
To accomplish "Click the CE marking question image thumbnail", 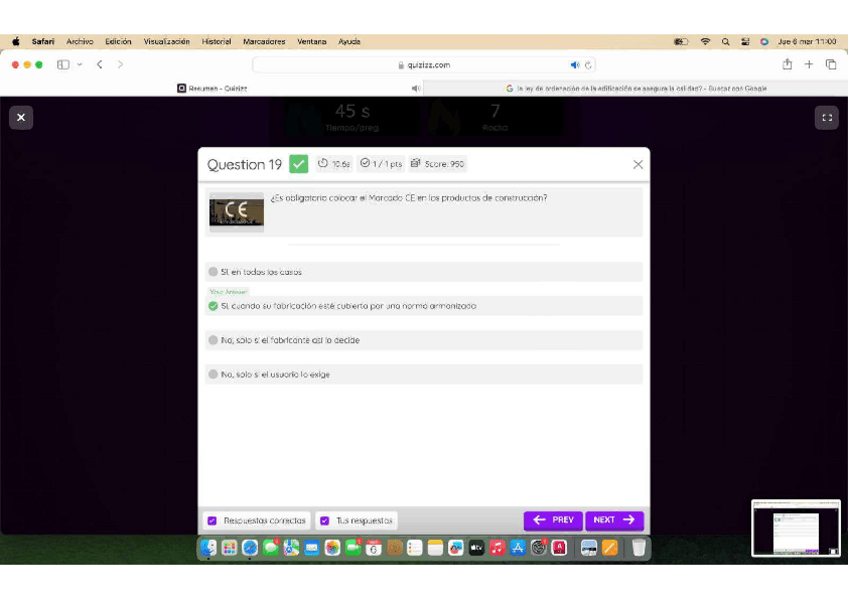I will pyautogui.click(x=236, y=212).
